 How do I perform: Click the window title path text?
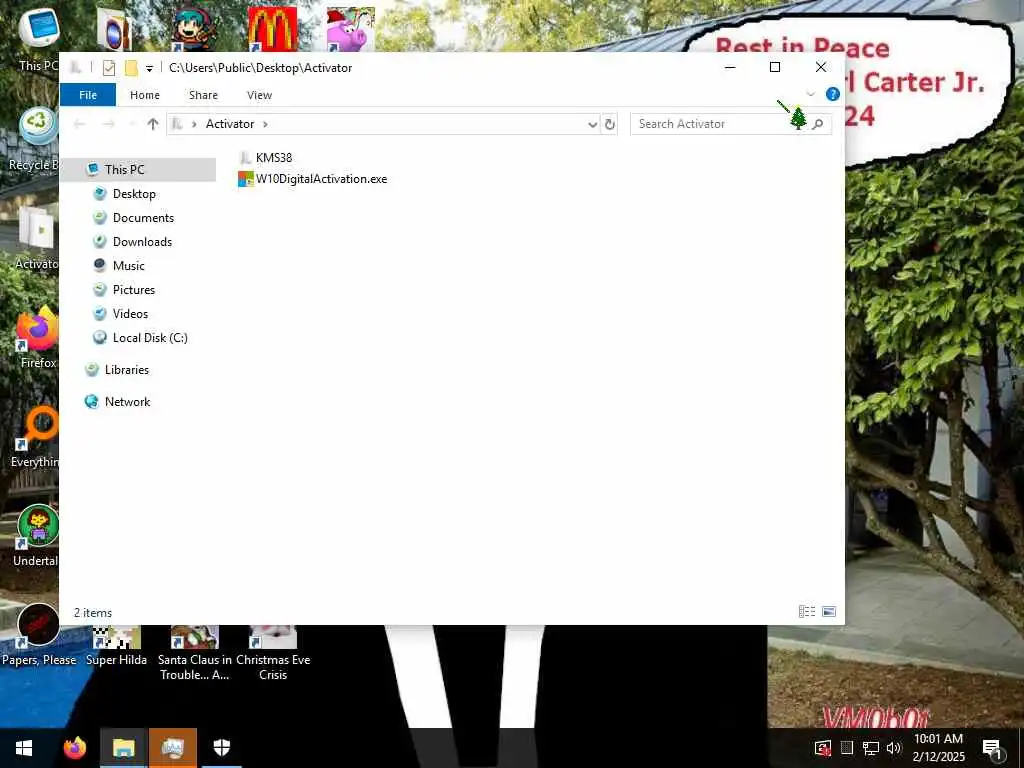point(261,68)
